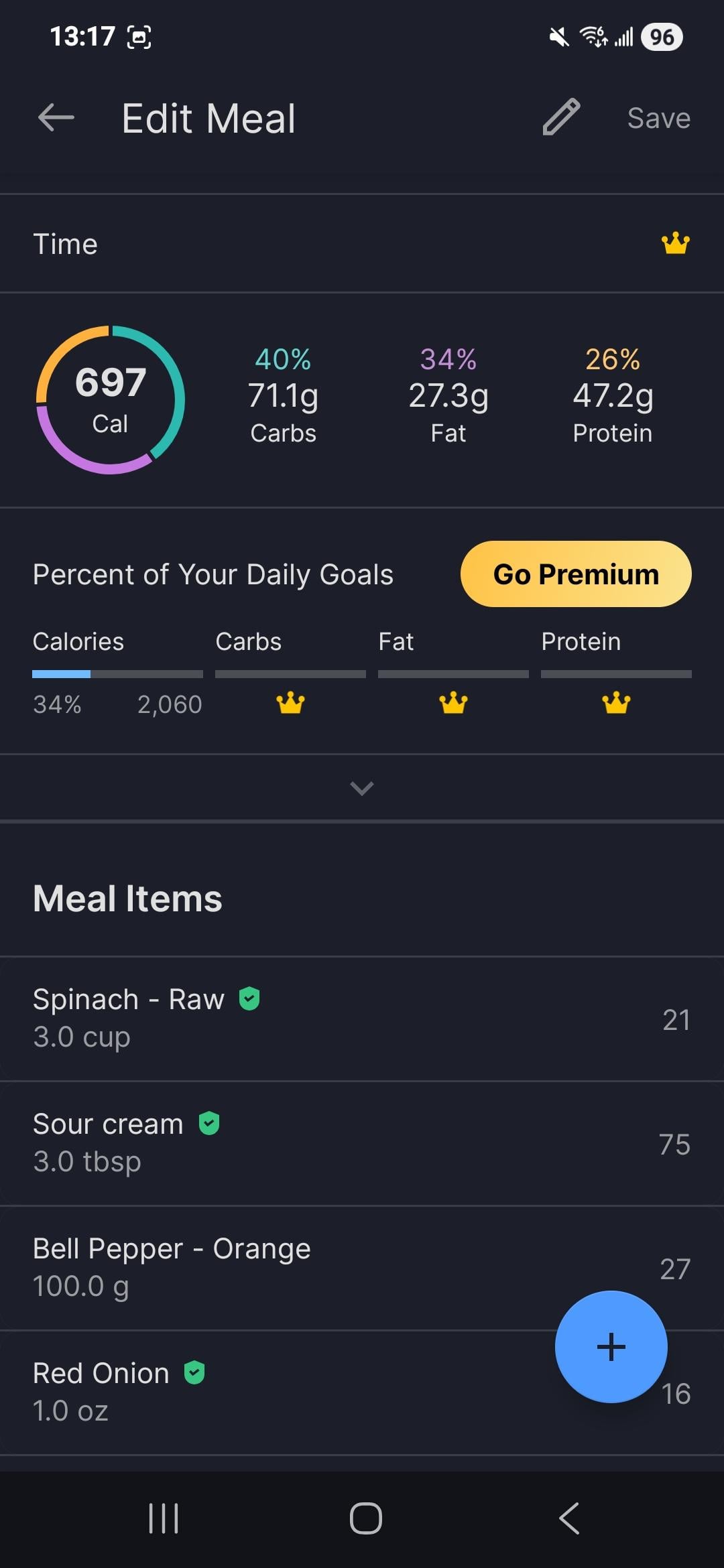724x1568 pixels.
Task: Tap the 697 Cal macro ring
Action: [110, 400]
